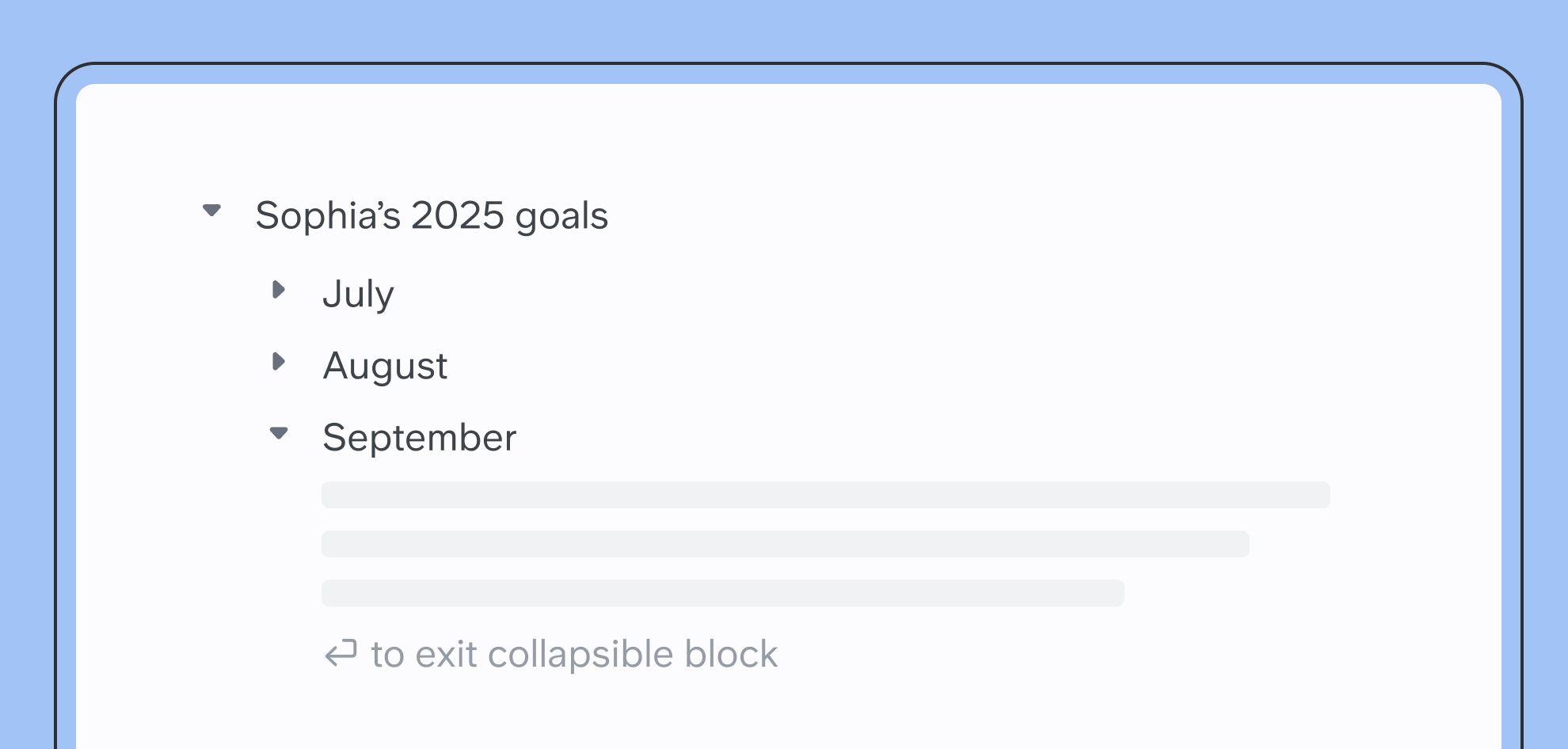Expand the July collapsible section
This screenshot has height=749, width=1568.
[x=278, y=290]
